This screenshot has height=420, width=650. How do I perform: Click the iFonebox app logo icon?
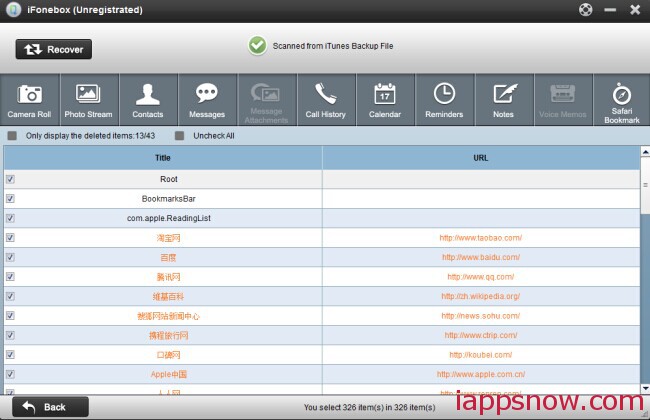(13, 10)
